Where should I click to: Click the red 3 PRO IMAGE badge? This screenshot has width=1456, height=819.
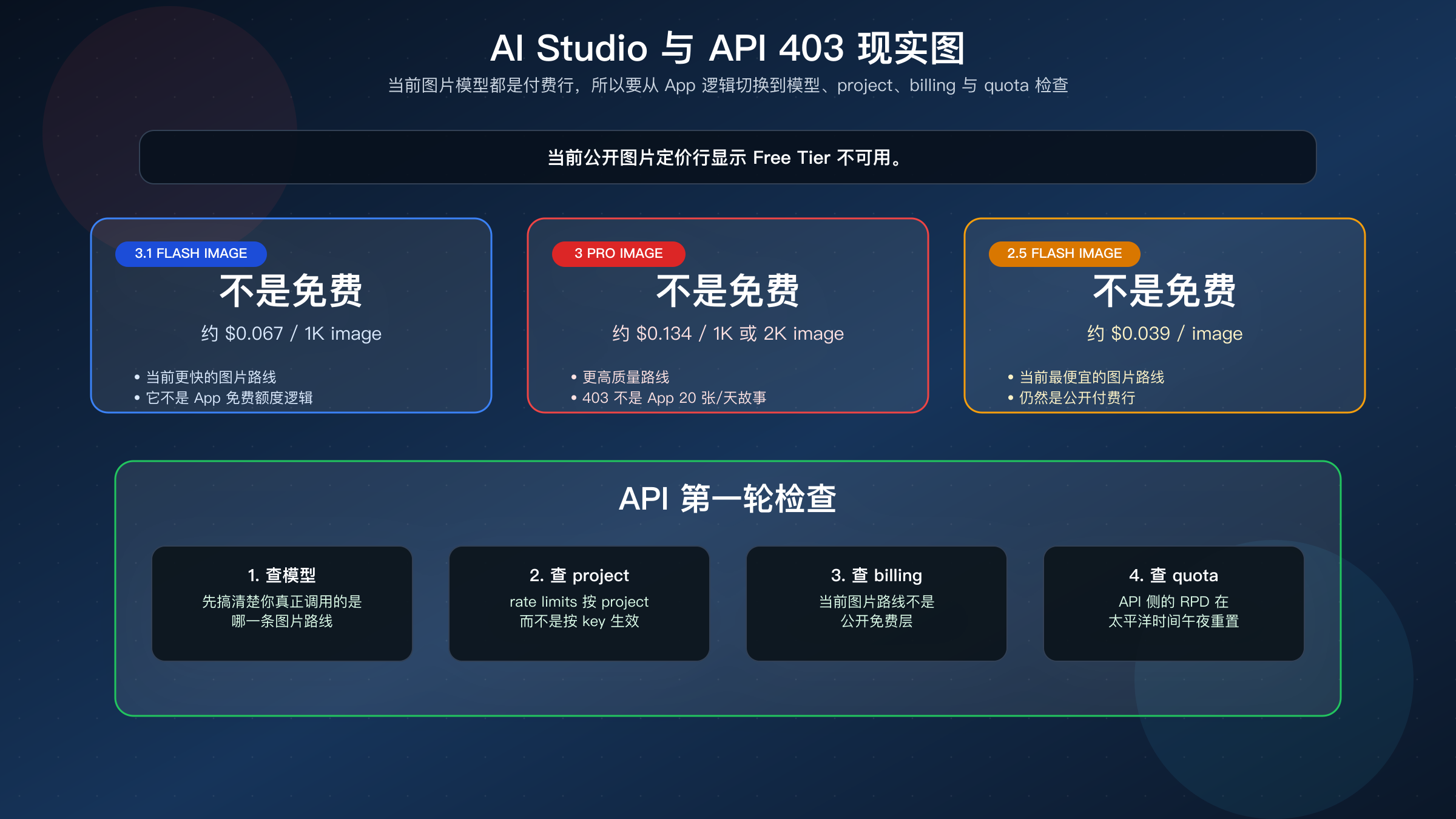pos(619,254)
